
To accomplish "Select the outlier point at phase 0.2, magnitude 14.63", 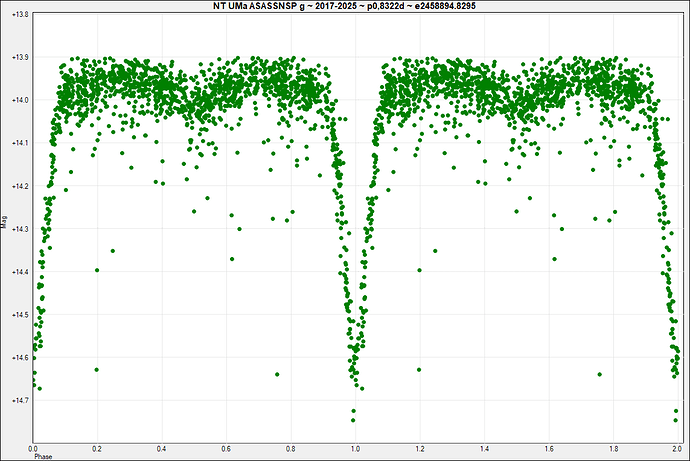I will tap(97, 370).
